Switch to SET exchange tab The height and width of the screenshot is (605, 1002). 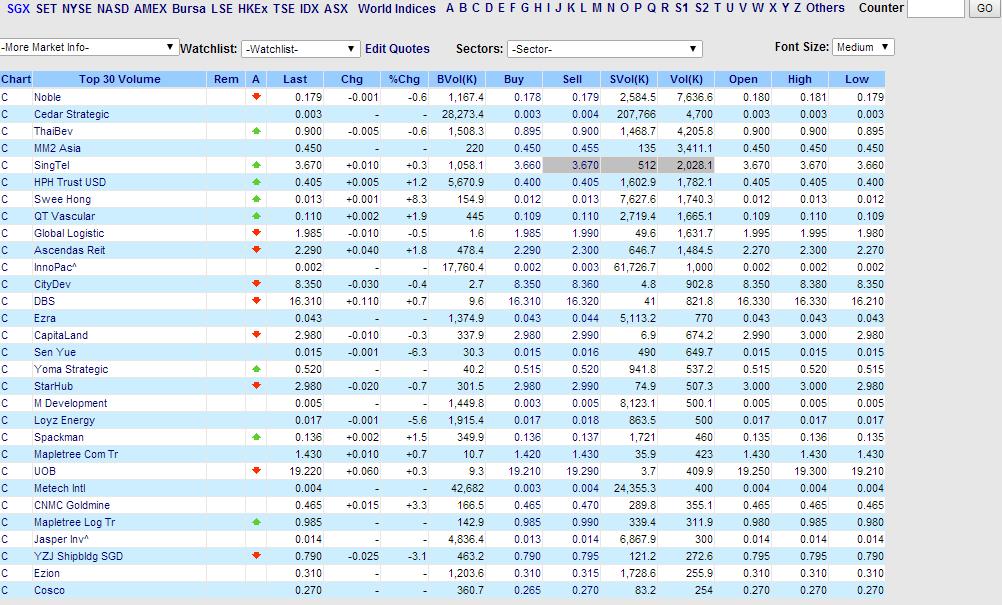point(46,9)
